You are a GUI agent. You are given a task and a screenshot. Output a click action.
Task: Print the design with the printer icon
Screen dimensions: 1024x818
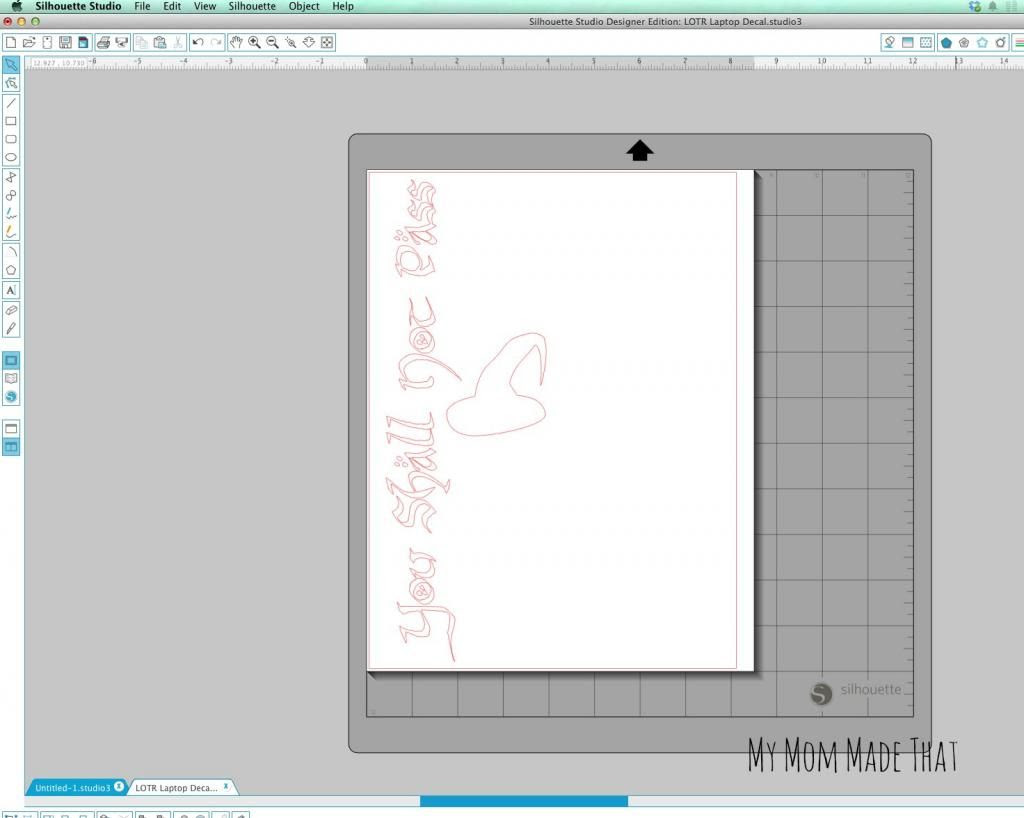pos(103,42)
